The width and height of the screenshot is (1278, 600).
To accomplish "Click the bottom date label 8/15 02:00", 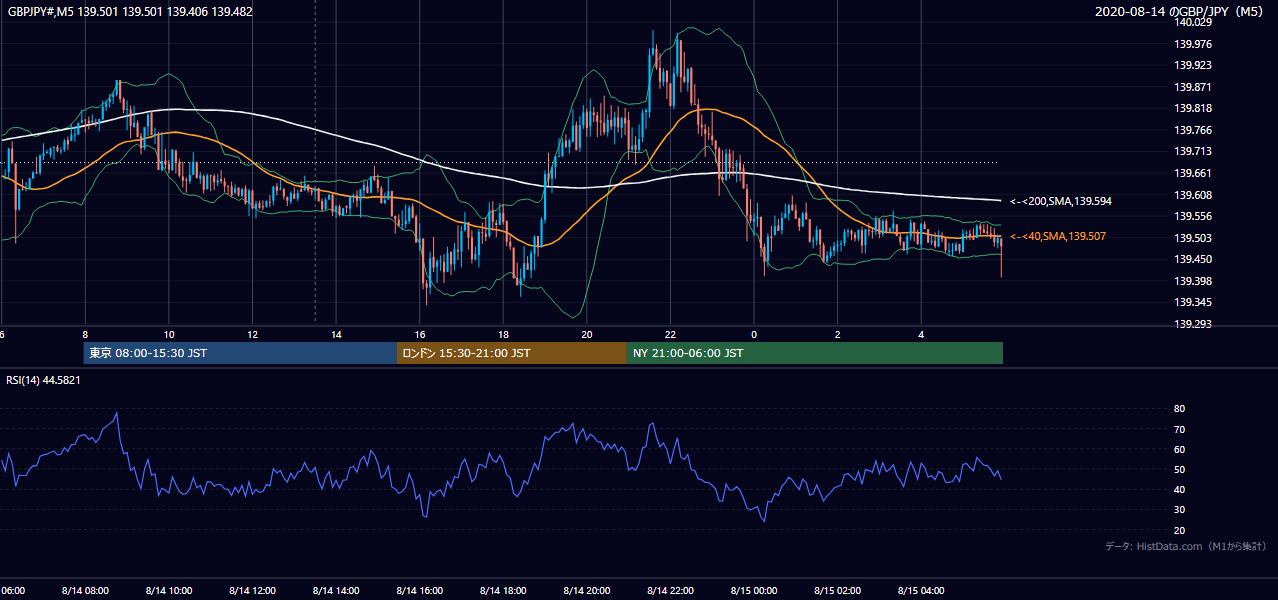I will [838, 590].
